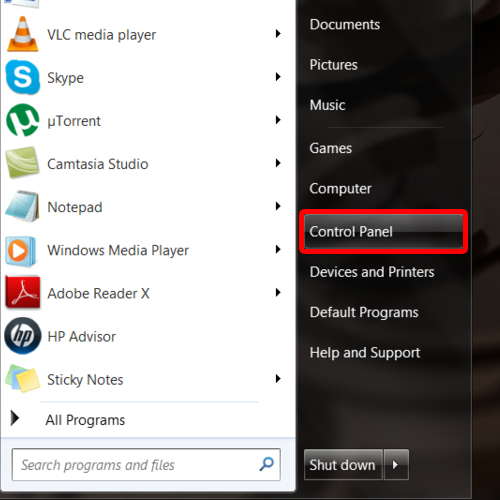The width and height of the screenshot is (500, 500).
Task: Launch Sticky Notes by its name
Action: coord(85,380)
